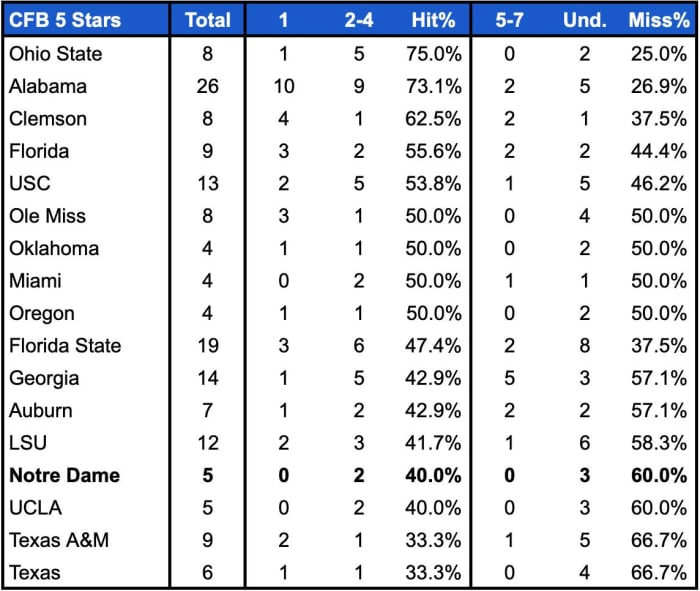Select Florida State's total value 19
This screenshot has width=700, height=591.
(x=208, y=345)
